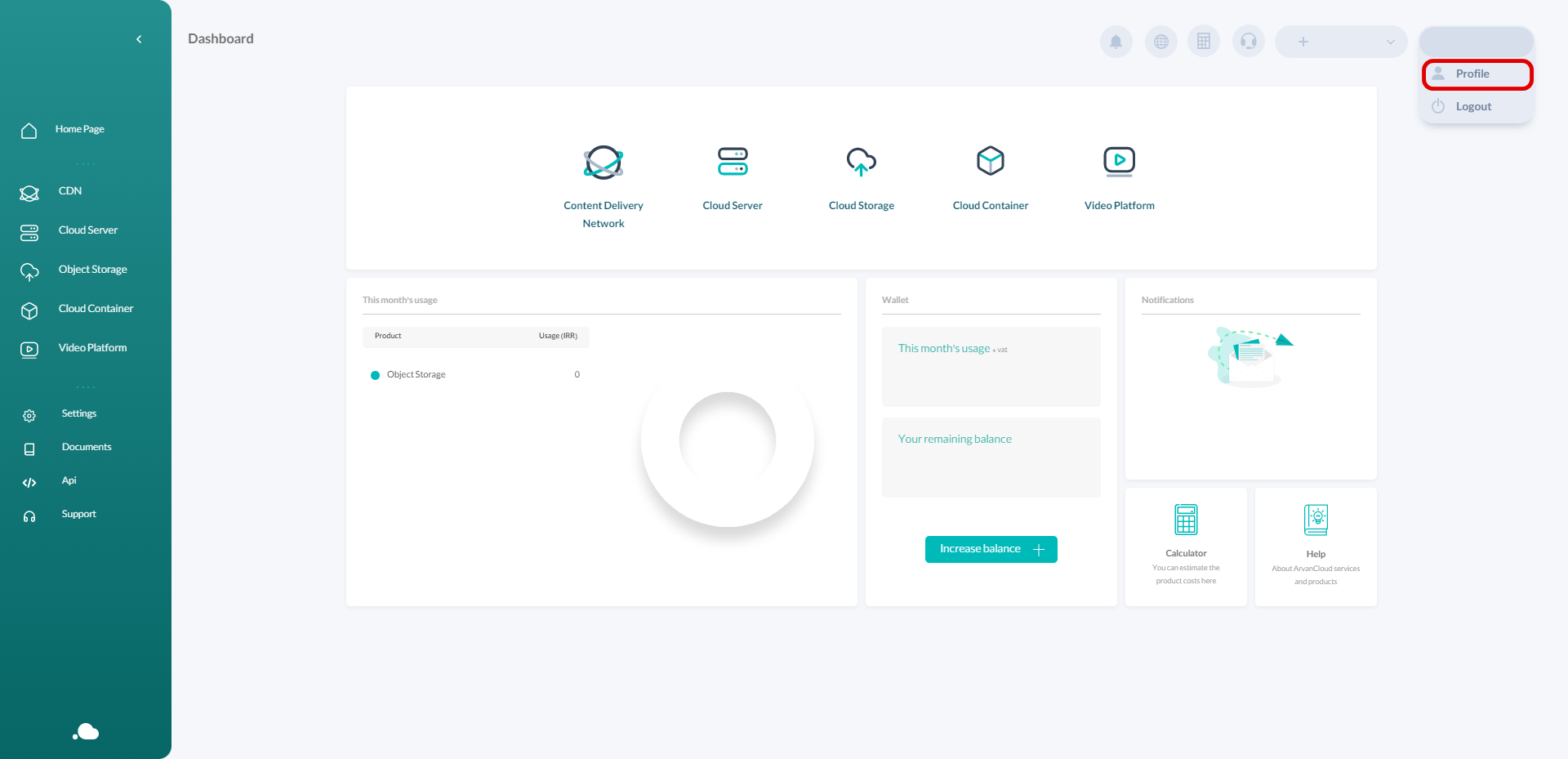This screenshot has width=1568, height=759.
Task: Click the headset support icon in the header
Action: click(1249, 42)
